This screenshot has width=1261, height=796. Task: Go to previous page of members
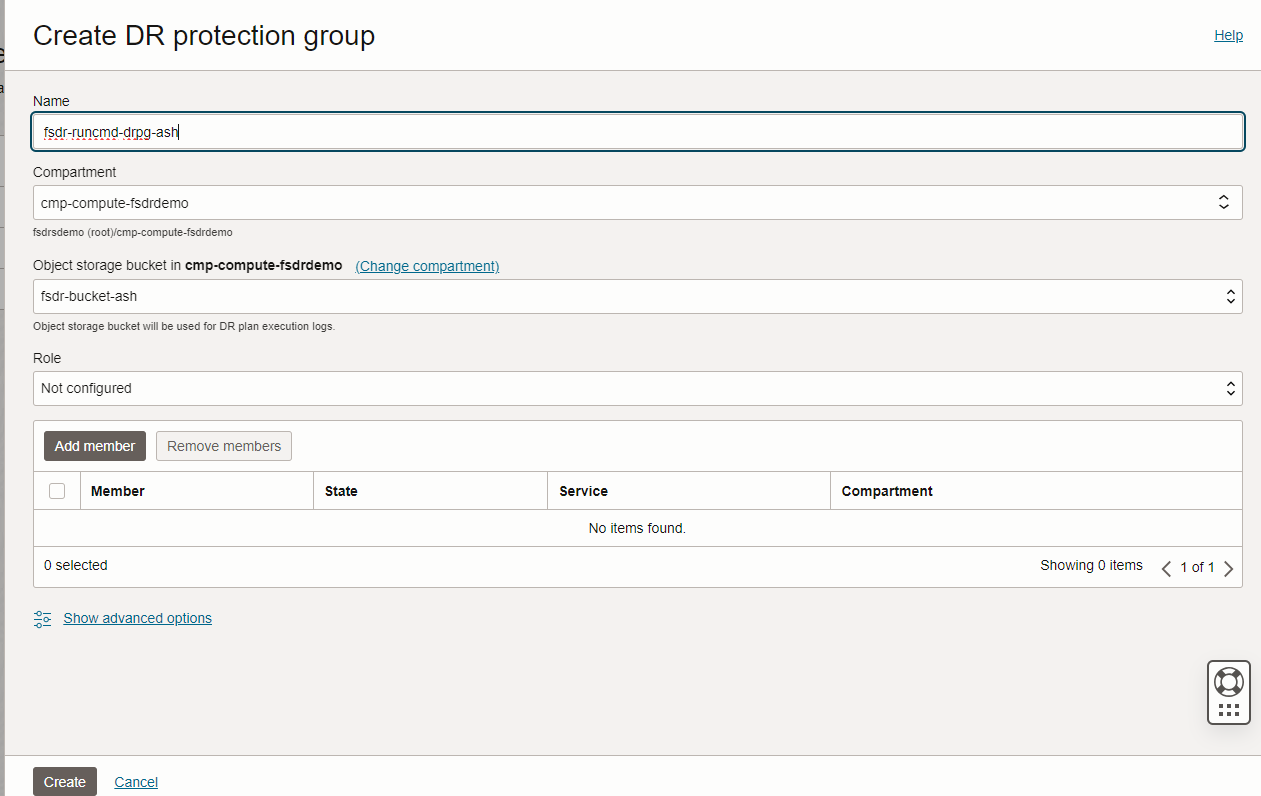click(x=1166, y=568)
